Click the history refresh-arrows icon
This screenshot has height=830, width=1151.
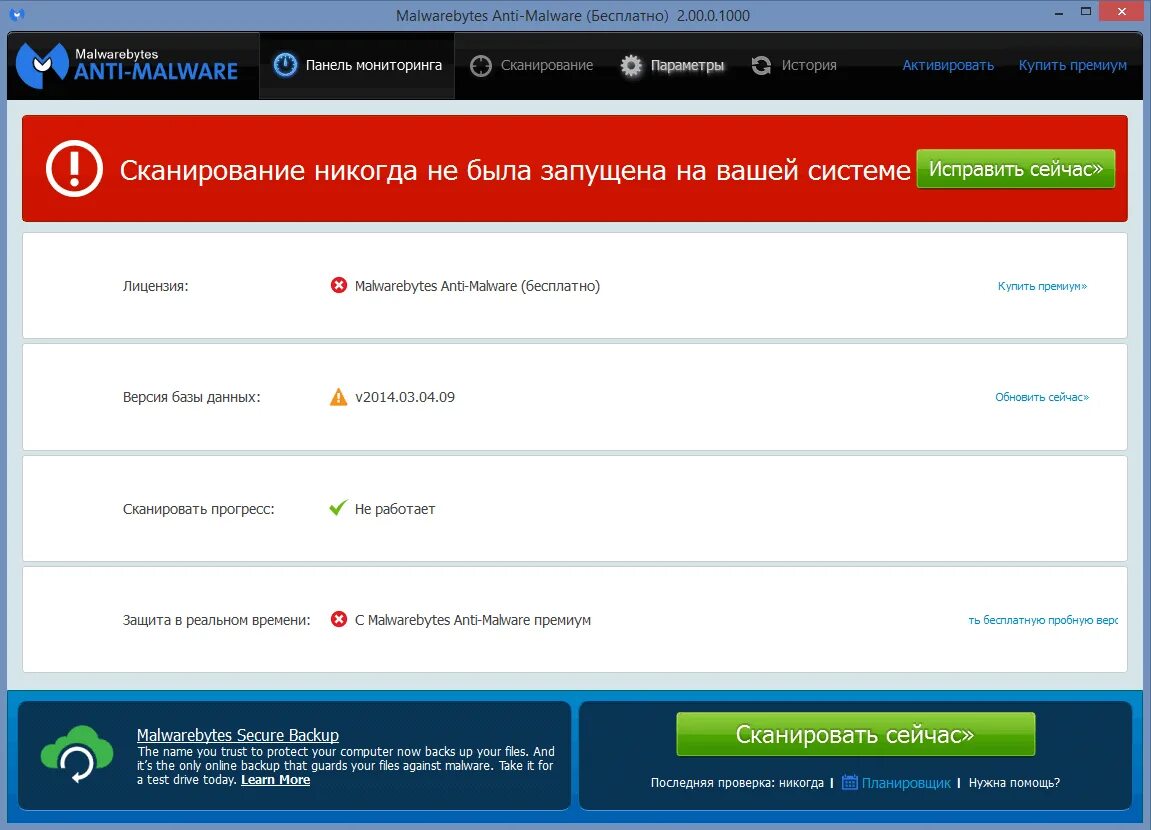[761, 66]
